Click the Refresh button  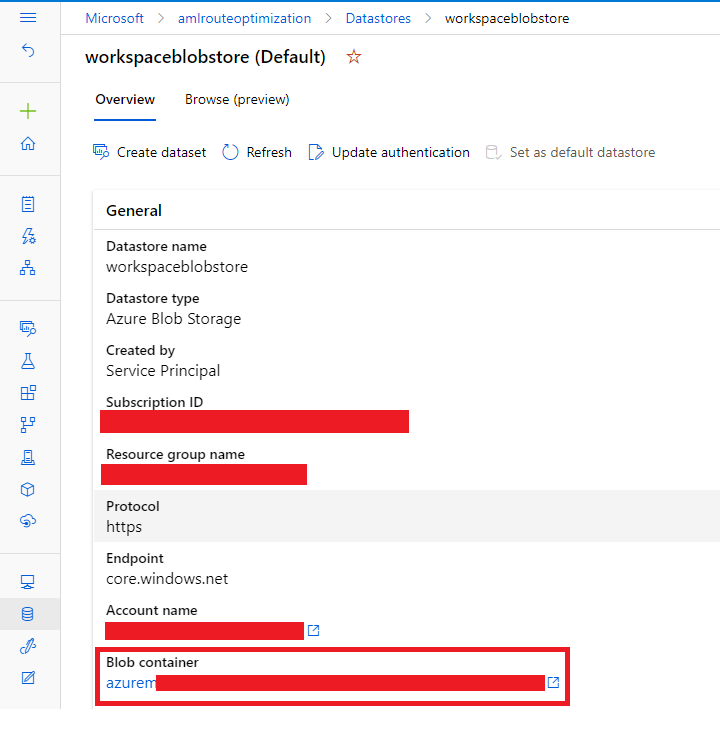[257, 152]
